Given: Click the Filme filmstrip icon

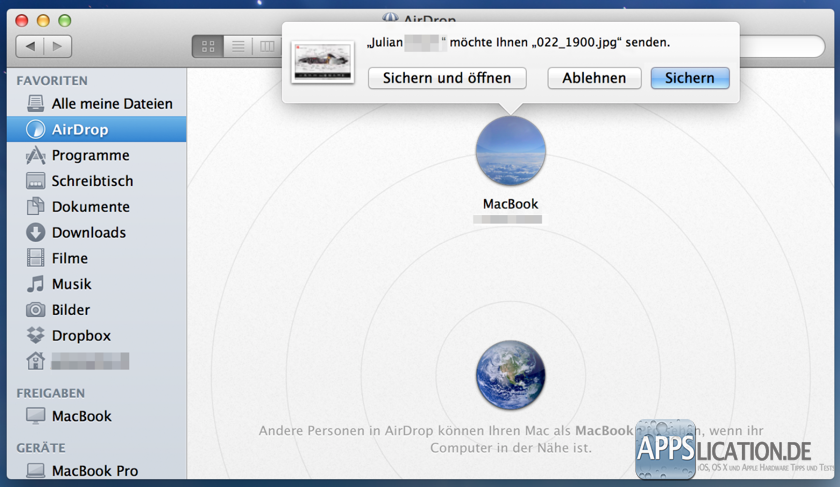Looking at the screenshot, I should 35,258.
